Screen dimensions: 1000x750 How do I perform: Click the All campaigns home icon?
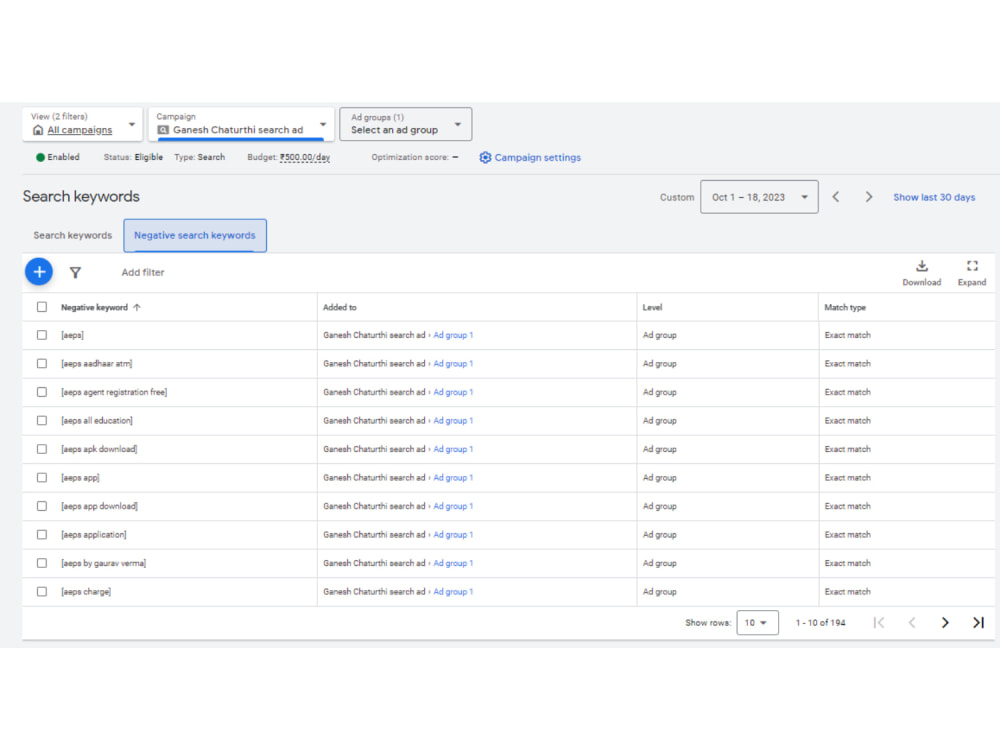(x=38, y=130)
